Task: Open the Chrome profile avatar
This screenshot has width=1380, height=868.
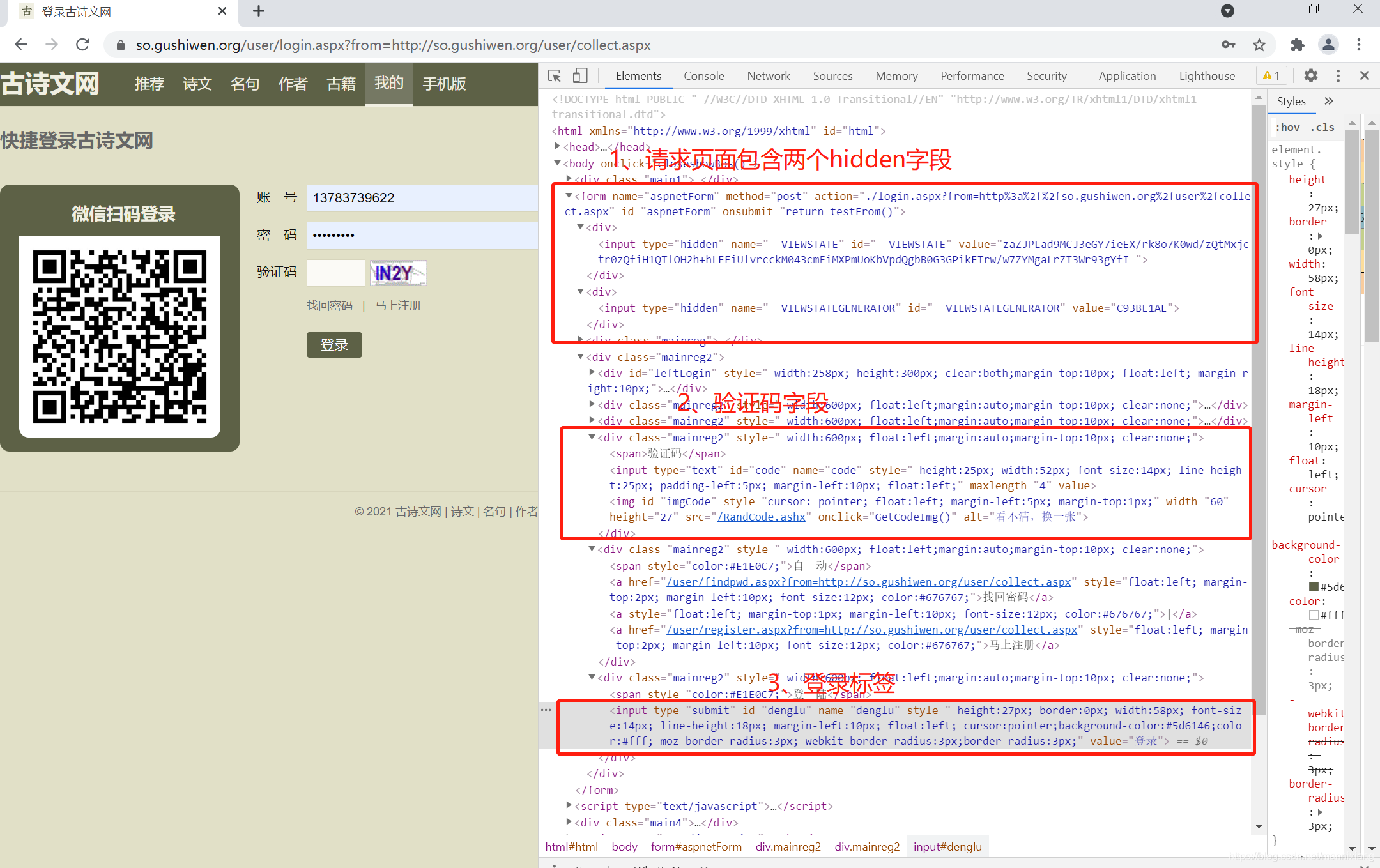Action: coord(1328,45)
